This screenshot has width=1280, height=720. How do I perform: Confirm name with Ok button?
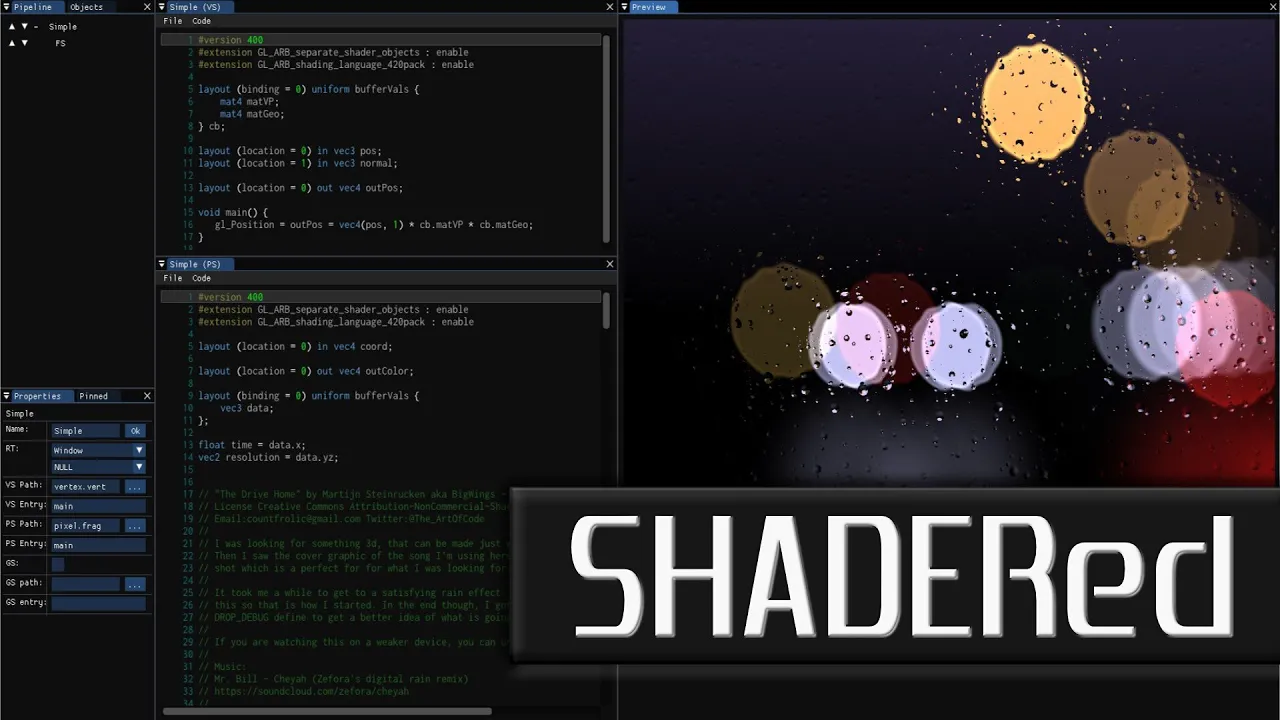point(135,431)
